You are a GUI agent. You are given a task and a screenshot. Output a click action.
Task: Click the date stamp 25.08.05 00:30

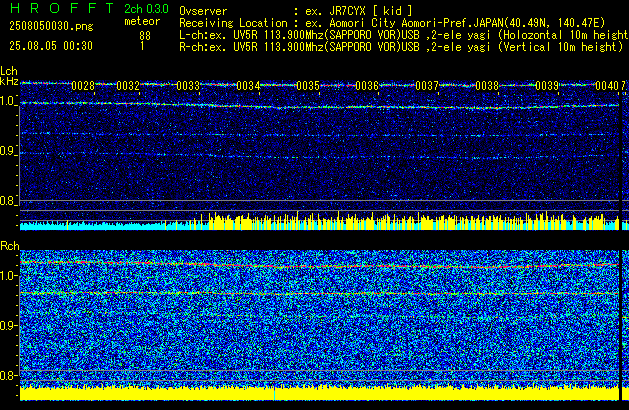tap(51, 46)
